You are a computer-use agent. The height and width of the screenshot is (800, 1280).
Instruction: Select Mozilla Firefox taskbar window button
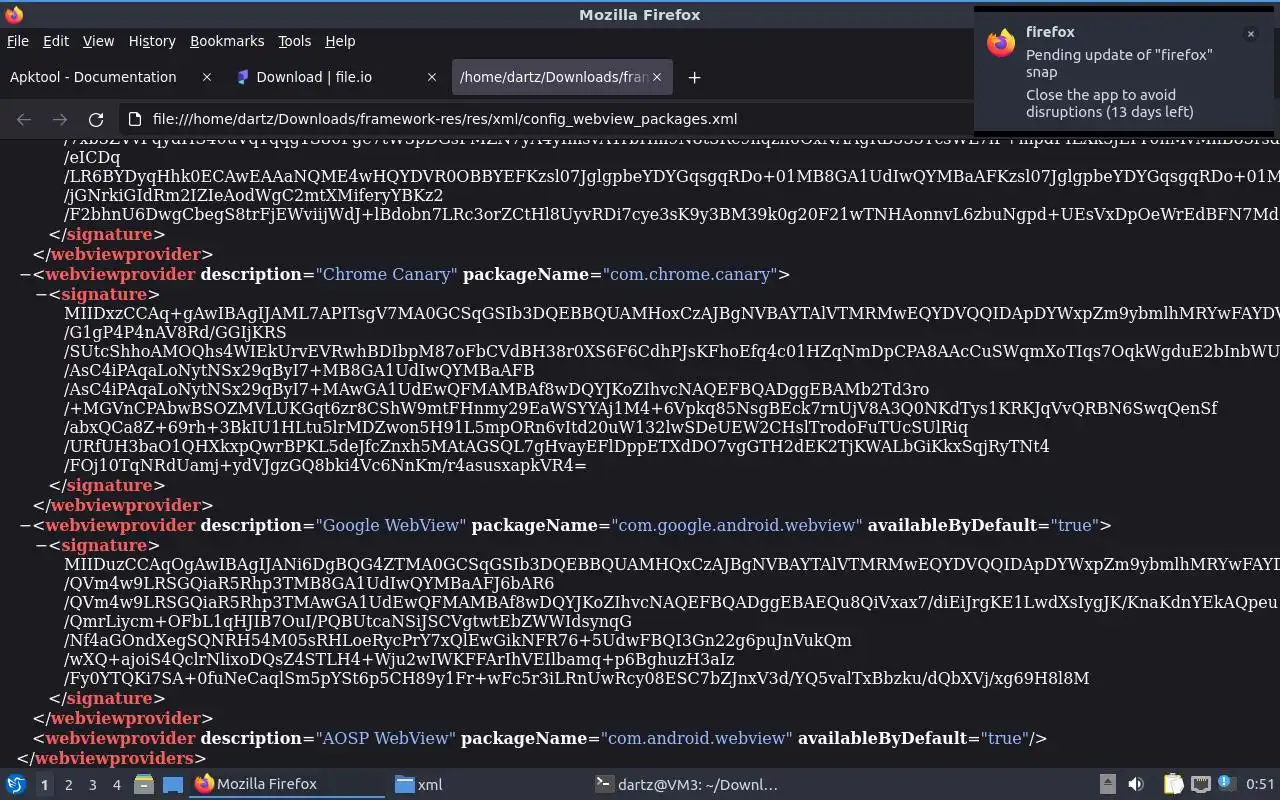(288, 784)
